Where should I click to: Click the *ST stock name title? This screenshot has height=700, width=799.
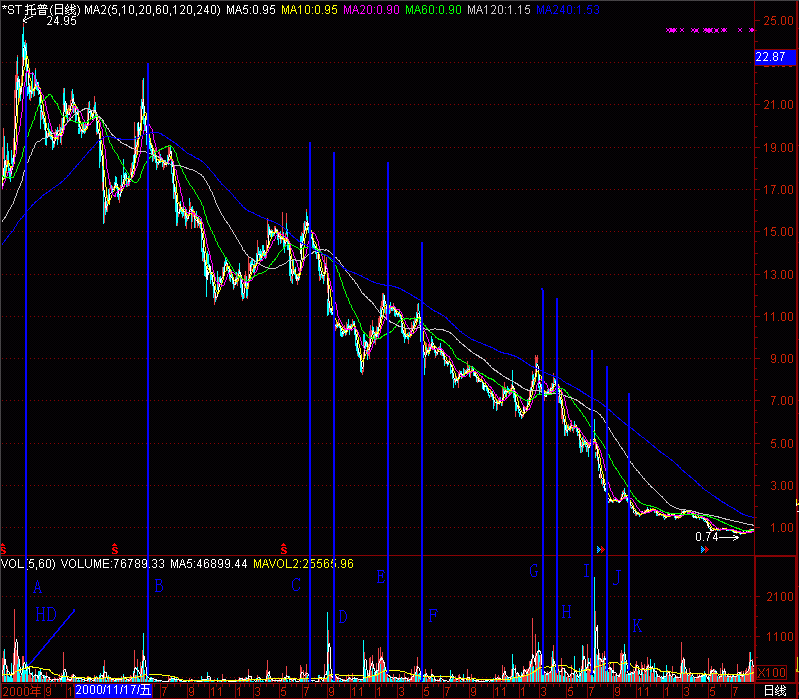[x=27, y=7]
